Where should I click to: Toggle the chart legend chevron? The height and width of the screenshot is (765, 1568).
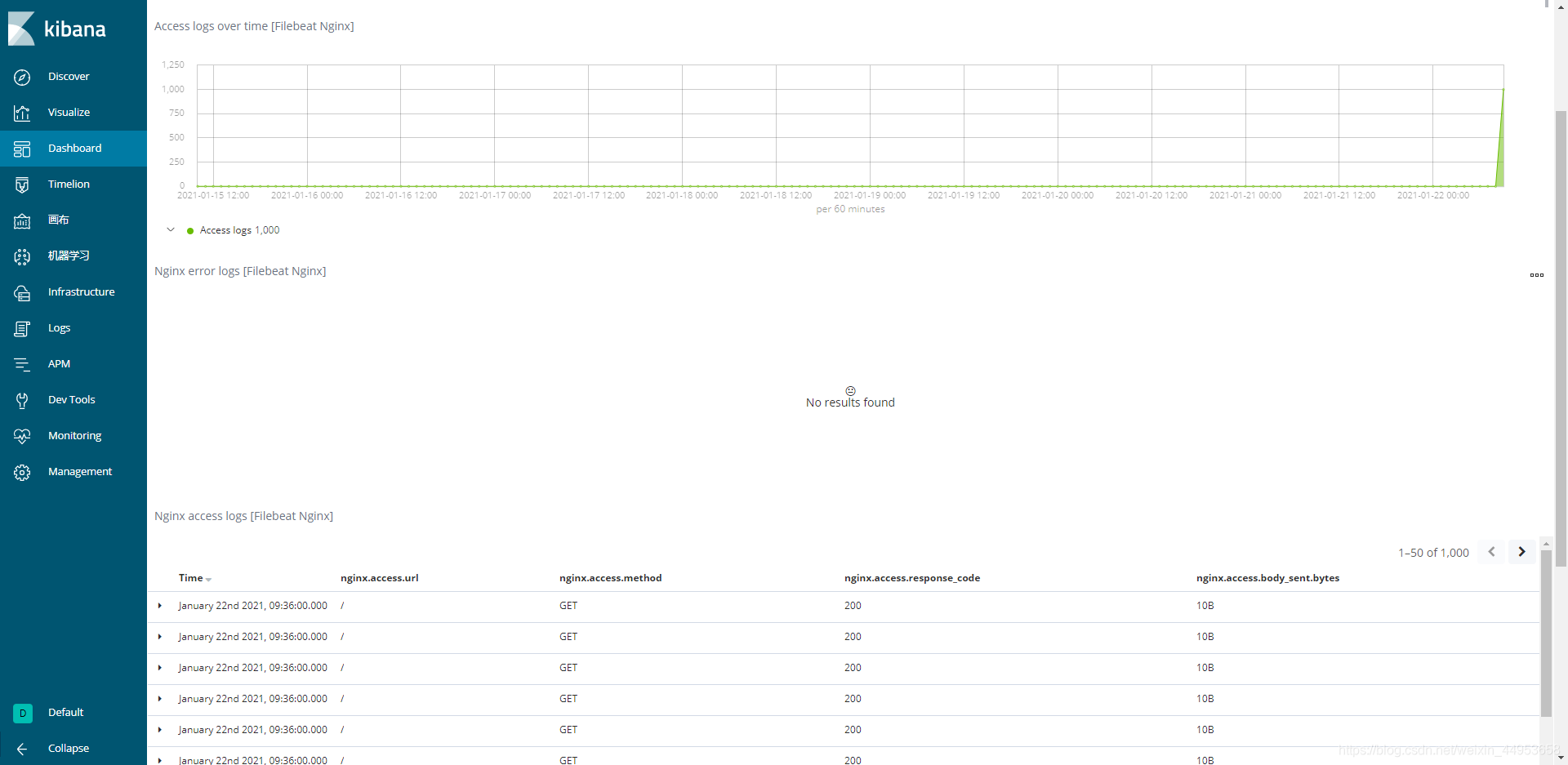pyautogui.click(x=171, y=230)
